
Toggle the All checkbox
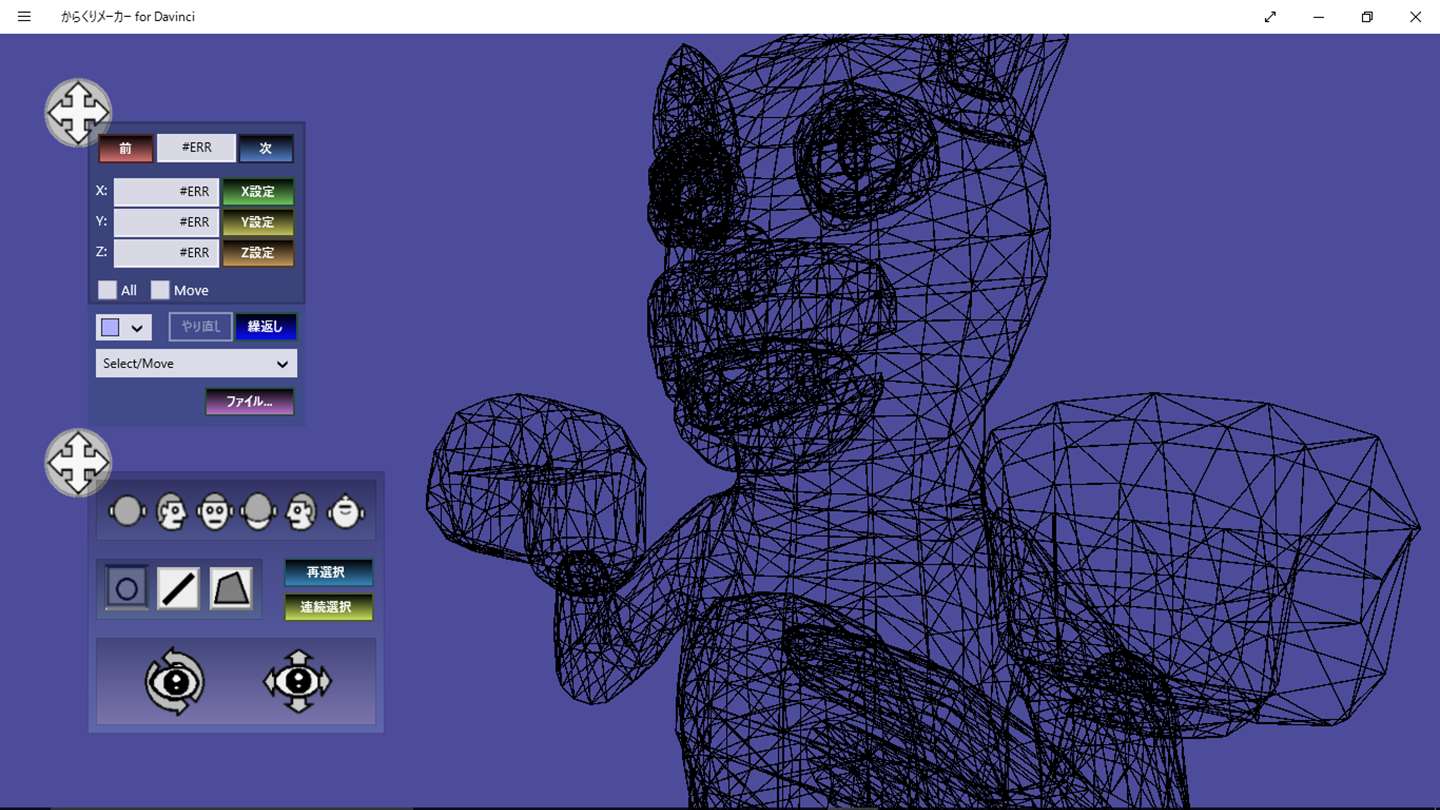coord(107,290)
